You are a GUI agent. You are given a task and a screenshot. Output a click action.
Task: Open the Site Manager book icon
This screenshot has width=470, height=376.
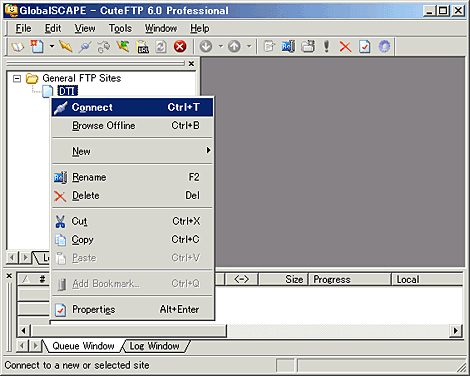(18, 47)
